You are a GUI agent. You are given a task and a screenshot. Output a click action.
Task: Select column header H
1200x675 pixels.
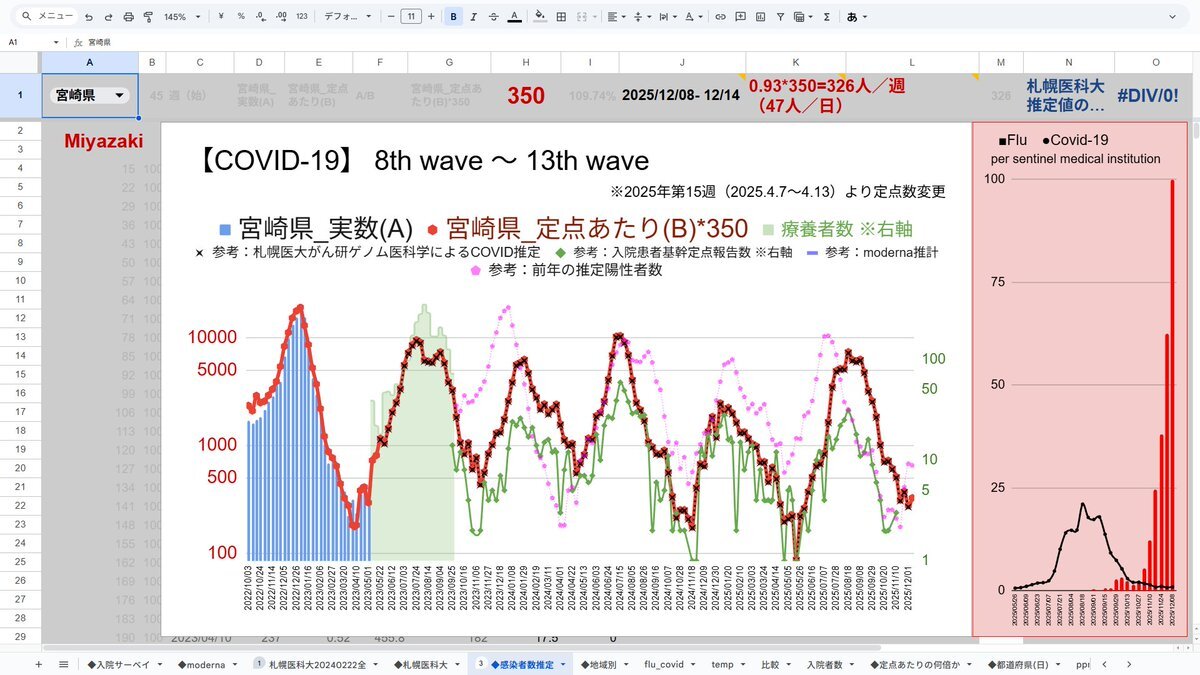click(x=526, y=63)
